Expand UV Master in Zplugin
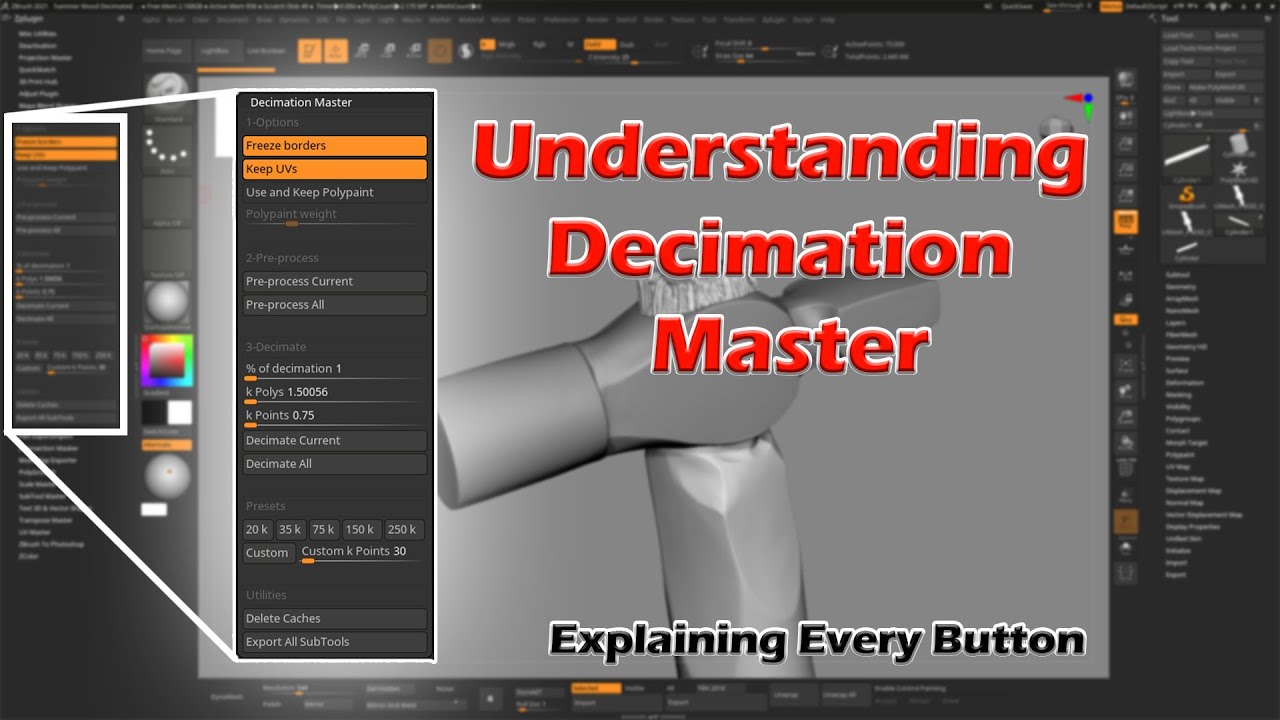Image resolution: width=1280 pixels, height=720 pixels. click(x=34, y=532)
